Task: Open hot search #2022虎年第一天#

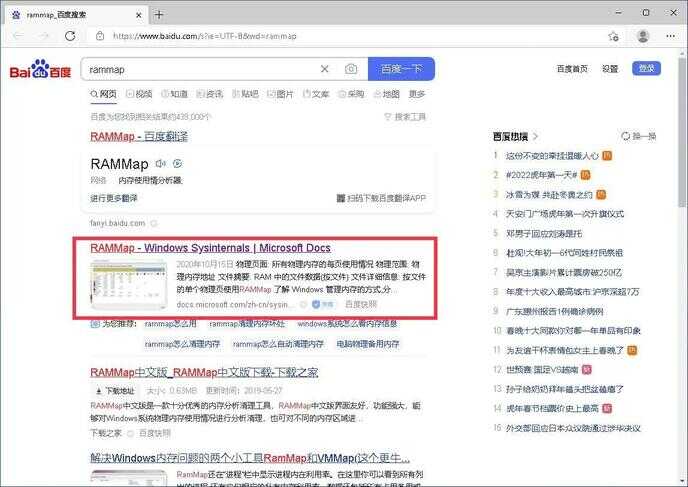Action: (541, 175)
